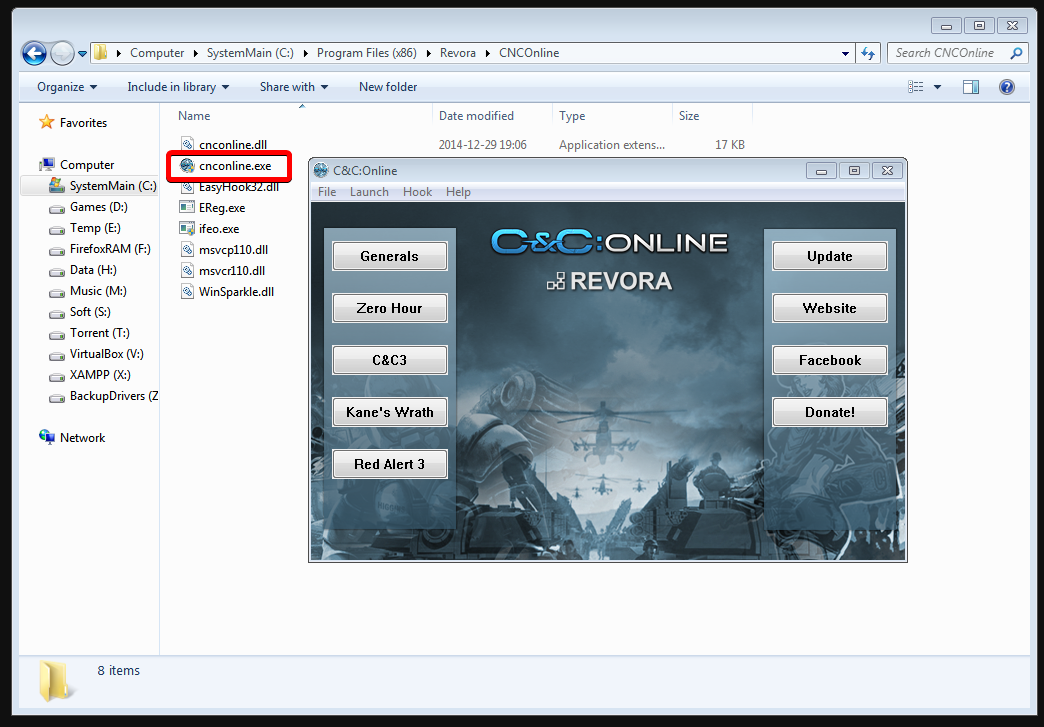1044x727 pixels.
Task: Open the Share with dropdown
Action: pos(294,87)
